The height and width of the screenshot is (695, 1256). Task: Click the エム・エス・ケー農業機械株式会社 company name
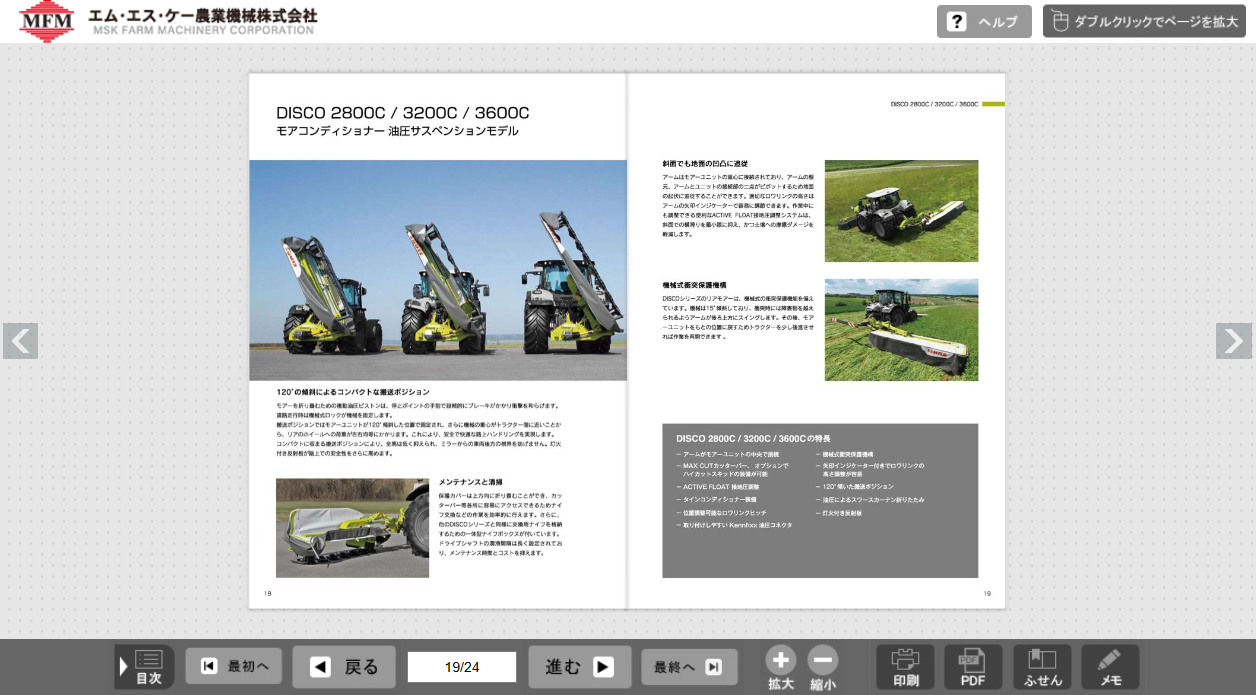[x=203, y=15]
